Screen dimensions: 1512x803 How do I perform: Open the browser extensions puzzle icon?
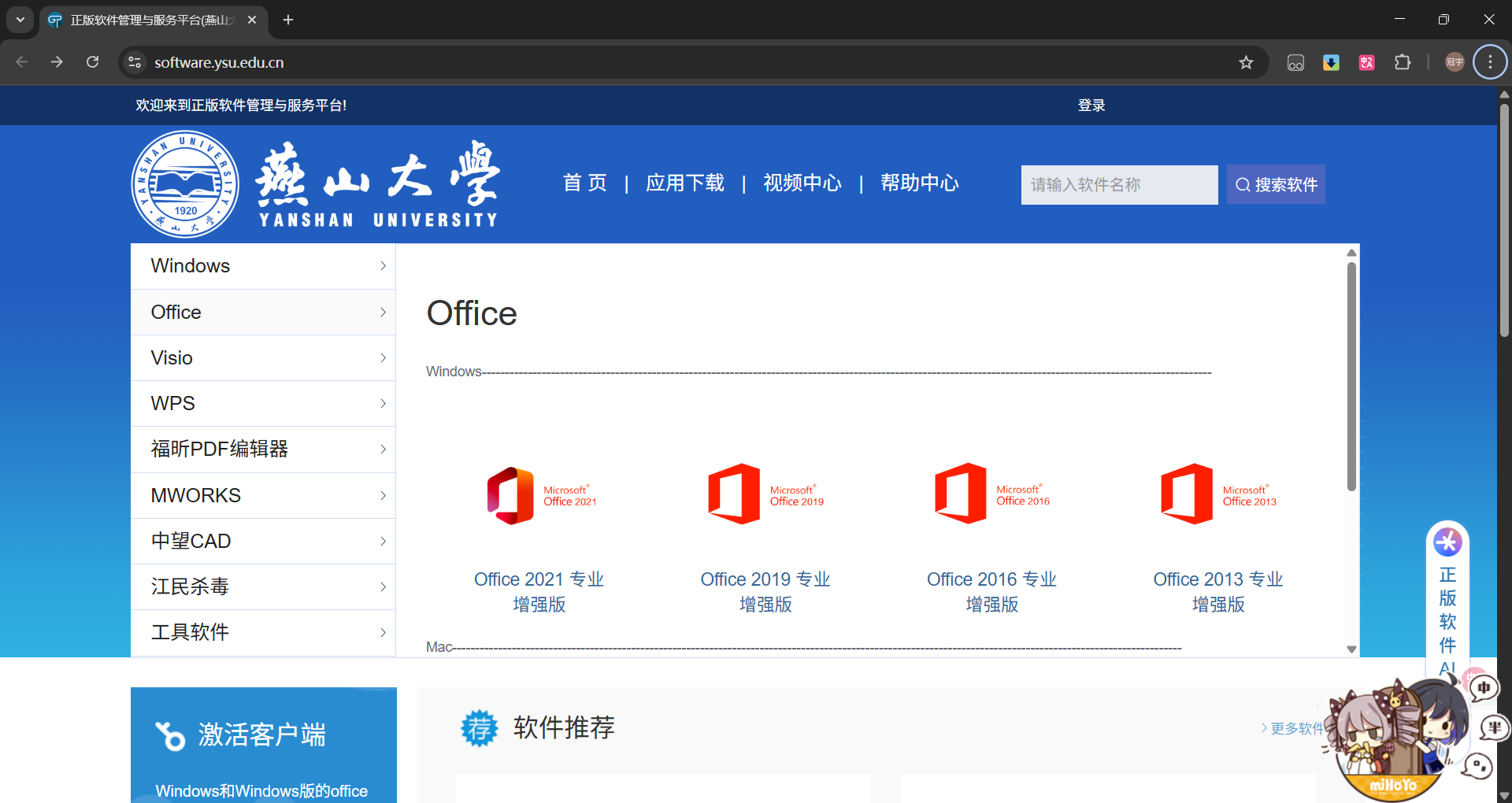click(x=1403, y=62)
